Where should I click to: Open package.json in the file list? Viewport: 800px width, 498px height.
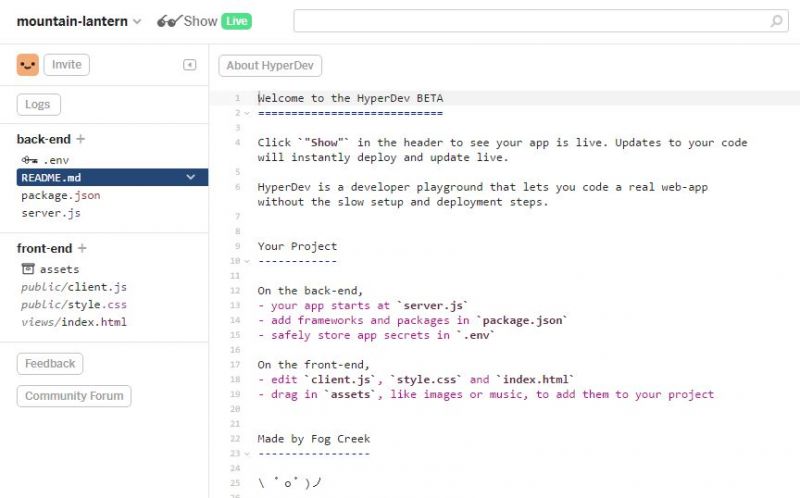pos(61,196)
